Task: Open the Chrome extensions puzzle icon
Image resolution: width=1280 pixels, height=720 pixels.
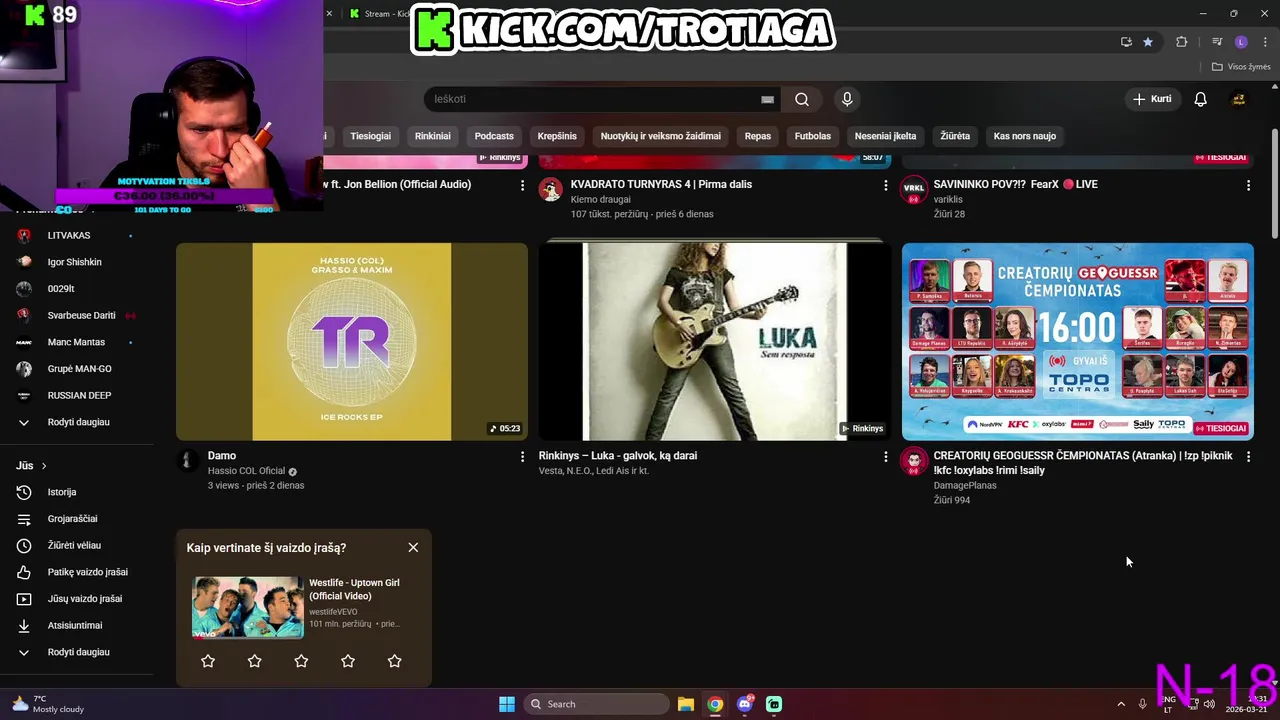Action: coord(1182,42)
